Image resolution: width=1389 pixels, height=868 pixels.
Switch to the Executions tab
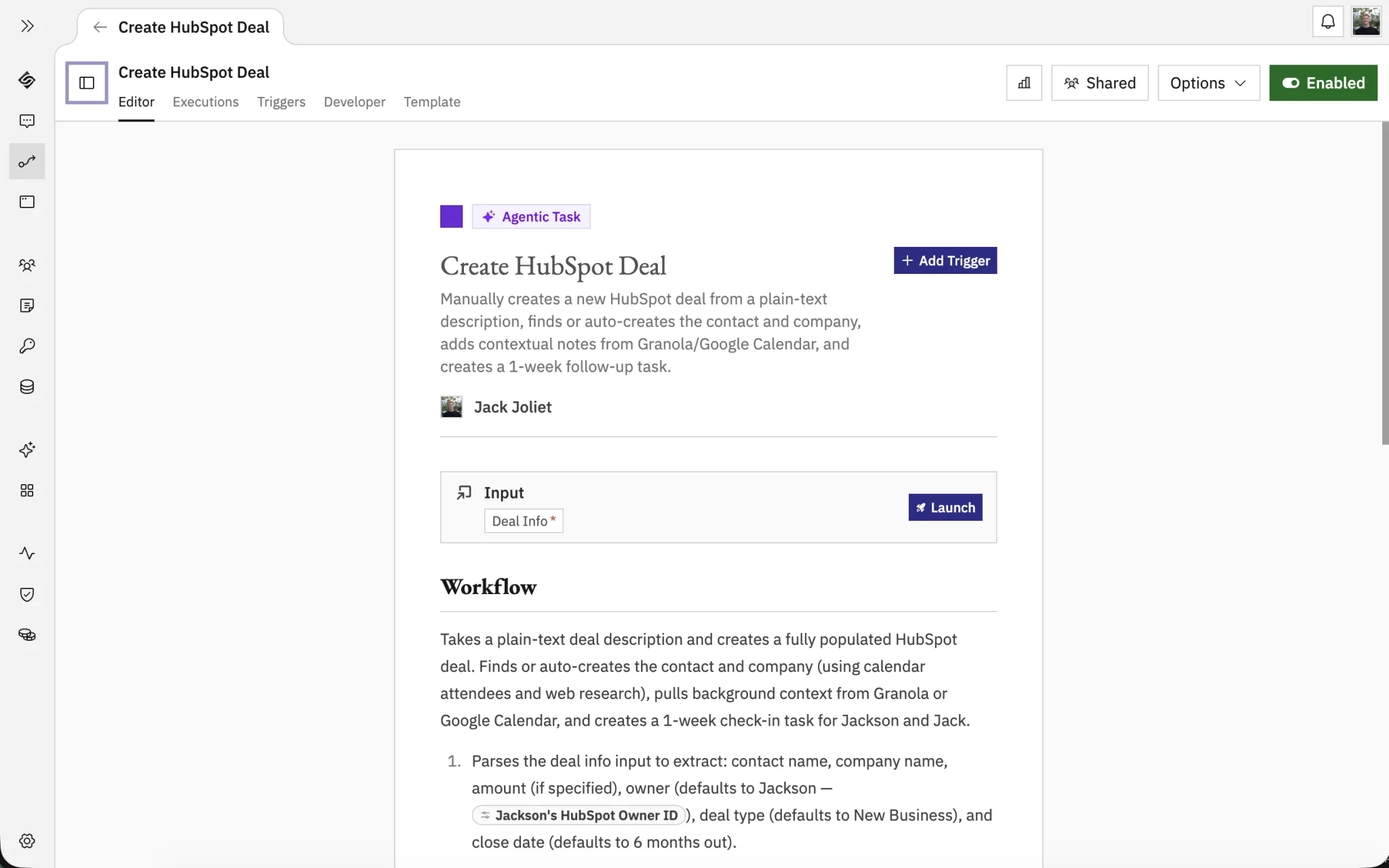click(x=206, y=102)
